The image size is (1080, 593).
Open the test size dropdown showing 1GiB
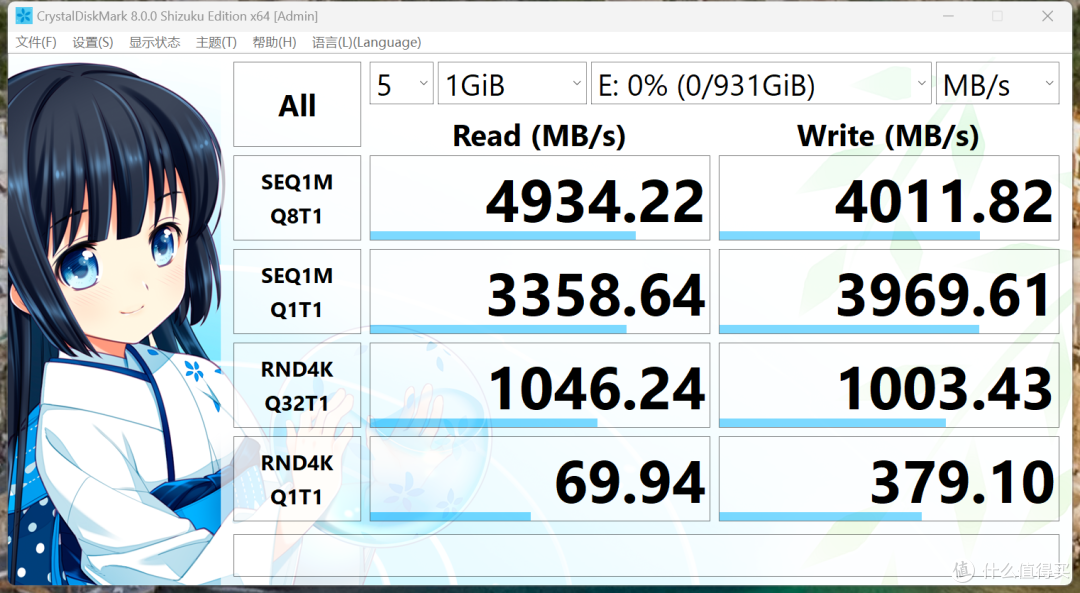(x=512, y=84)
